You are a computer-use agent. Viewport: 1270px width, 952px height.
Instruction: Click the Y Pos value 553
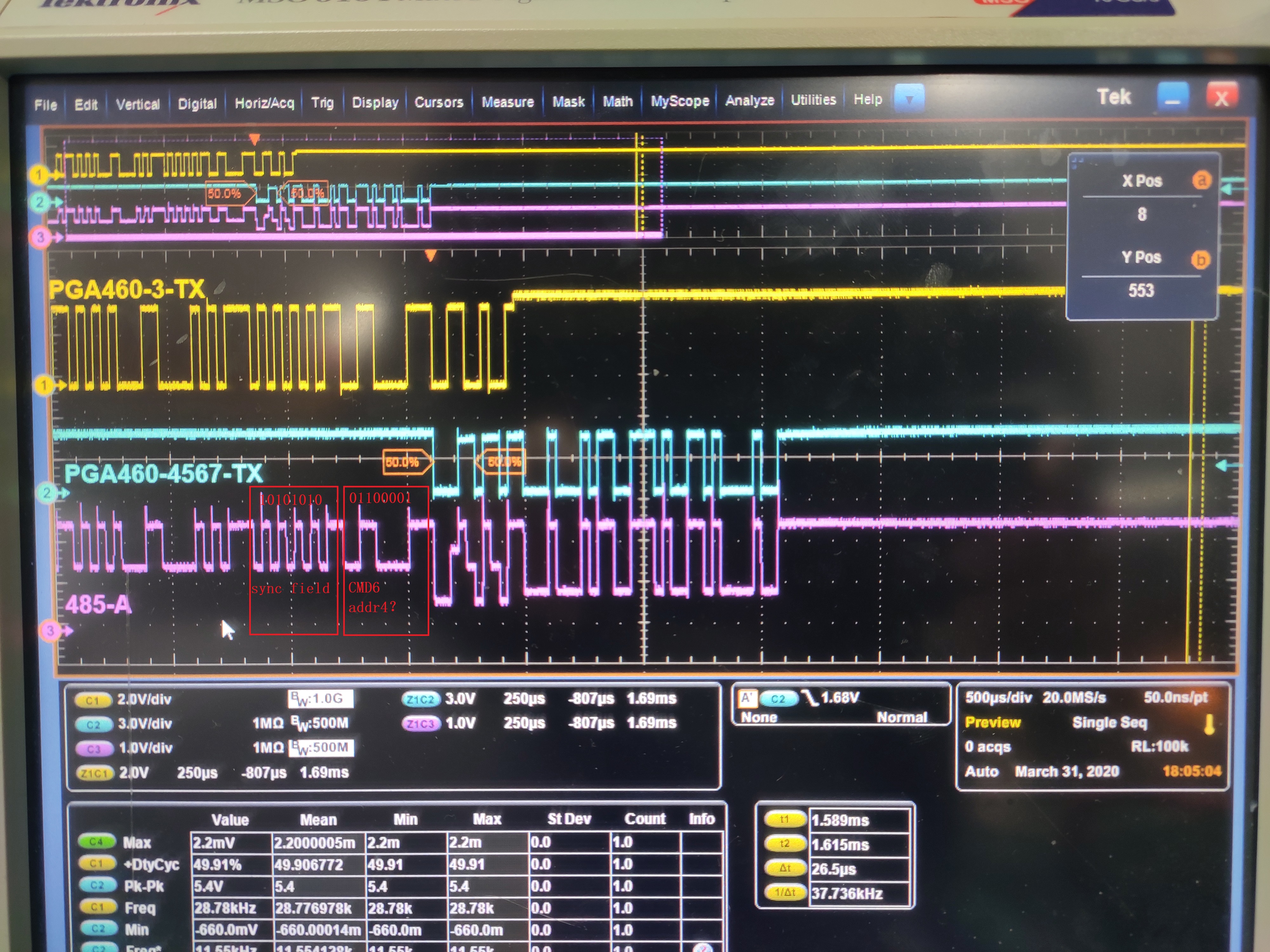point(1141,290)
